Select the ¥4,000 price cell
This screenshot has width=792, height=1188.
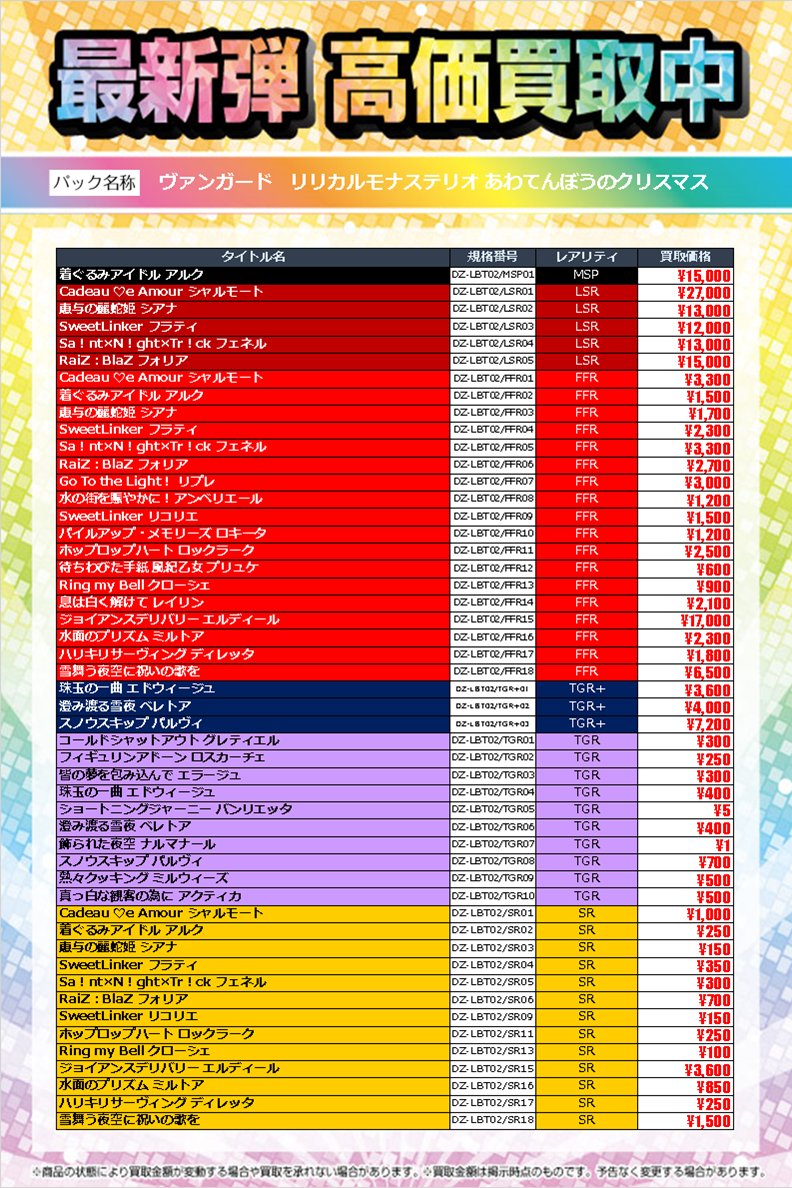coord(685,707)
